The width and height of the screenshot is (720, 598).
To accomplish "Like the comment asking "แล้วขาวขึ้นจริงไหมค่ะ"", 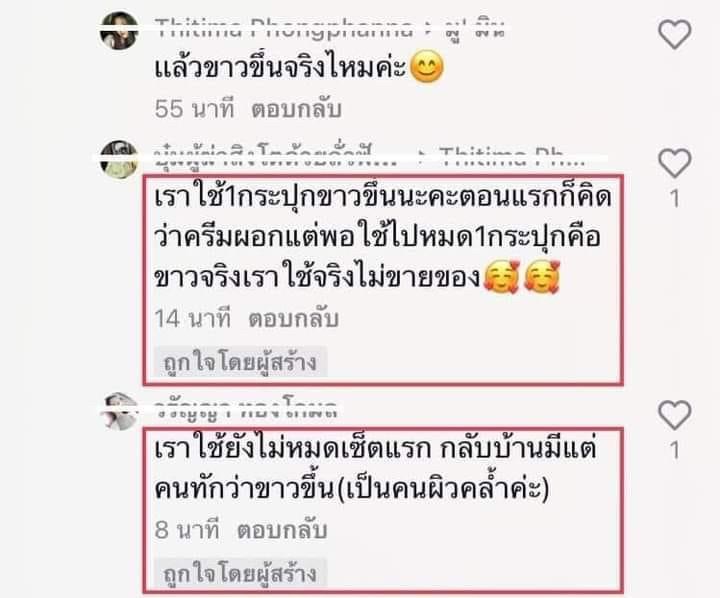I will point(675,34).
